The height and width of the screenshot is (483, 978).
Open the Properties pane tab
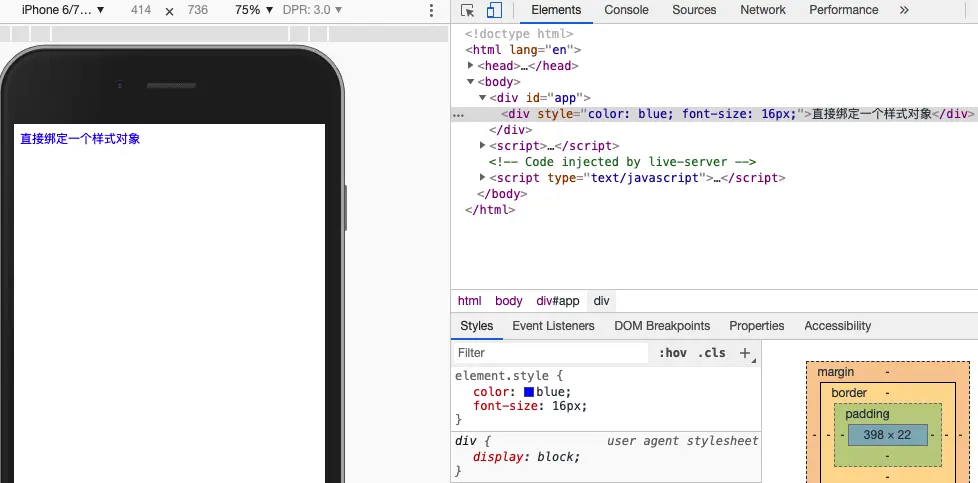coord(757,326)
